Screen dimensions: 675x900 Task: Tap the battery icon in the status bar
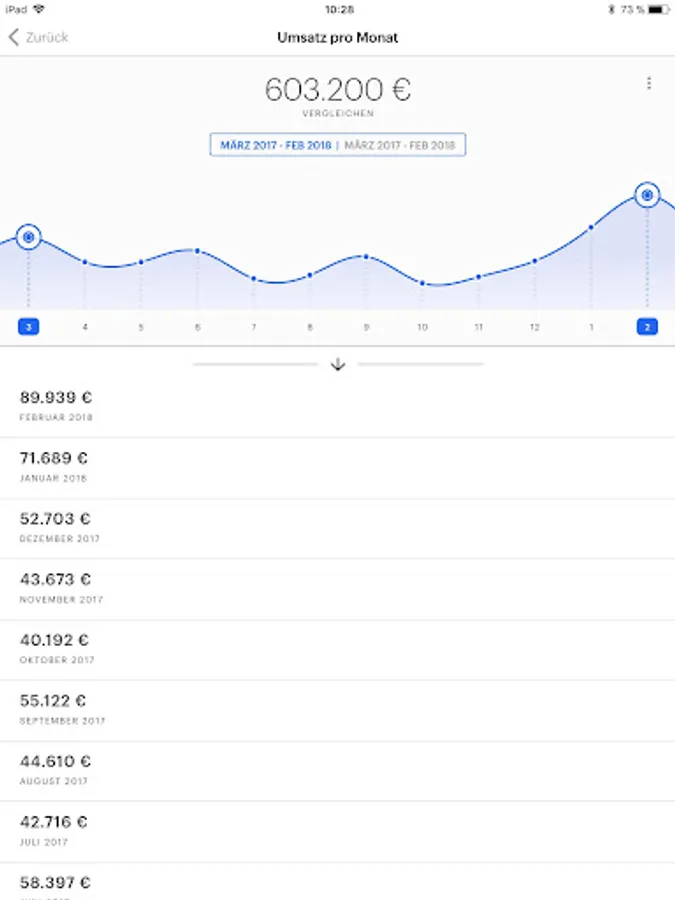[x=657, y=9]
